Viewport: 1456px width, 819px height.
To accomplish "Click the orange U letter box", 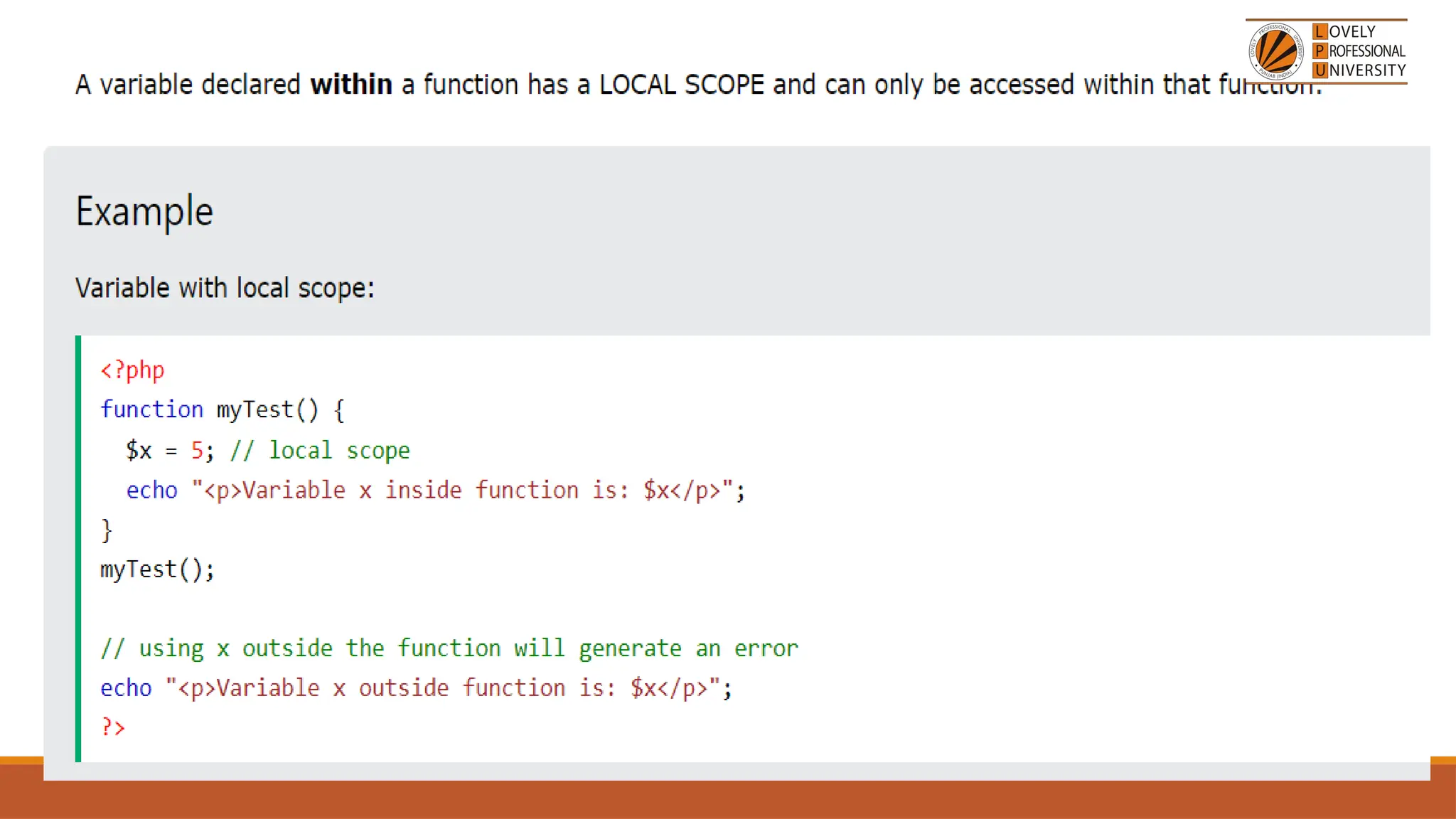I will pyautogui.click(x=1319, y=70).
